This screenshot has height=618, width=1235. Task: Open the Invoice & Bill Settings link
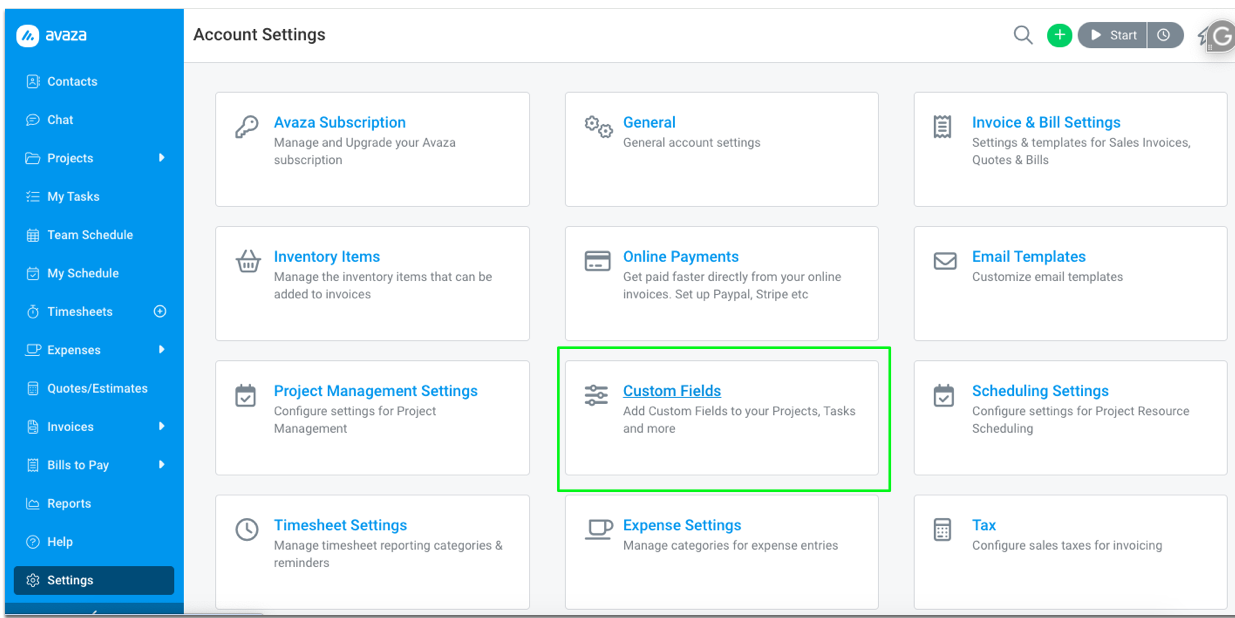[x=1046, y=122]
